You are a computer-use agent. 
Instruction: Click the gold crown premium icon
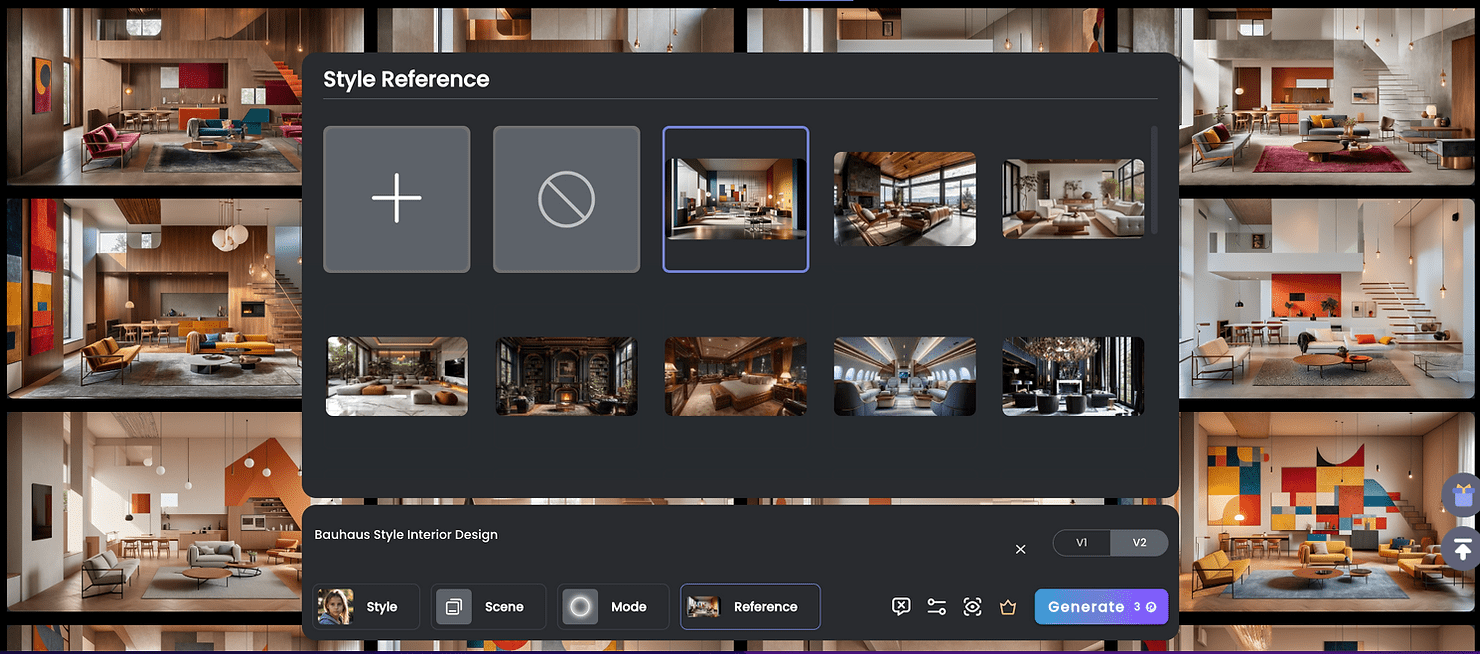click(x=1008, y=607)
